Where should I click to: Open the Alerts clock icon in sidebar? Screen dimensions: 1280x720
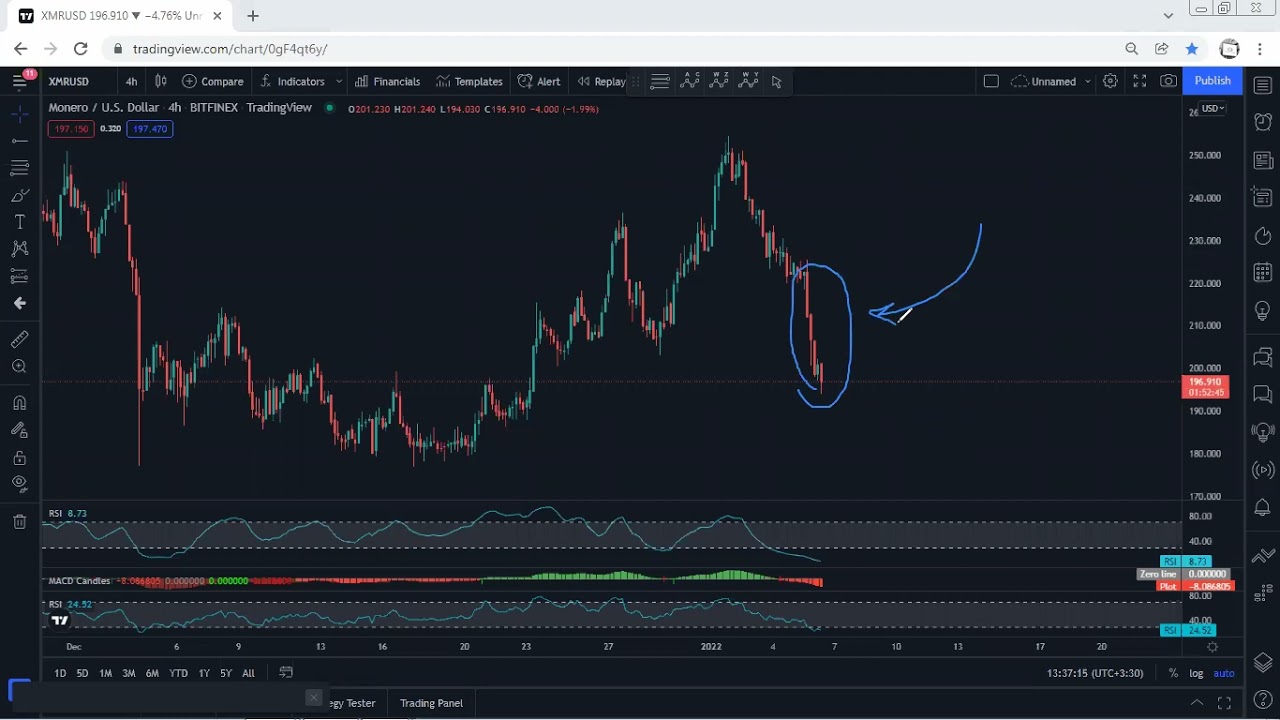tap(1262, 121)
